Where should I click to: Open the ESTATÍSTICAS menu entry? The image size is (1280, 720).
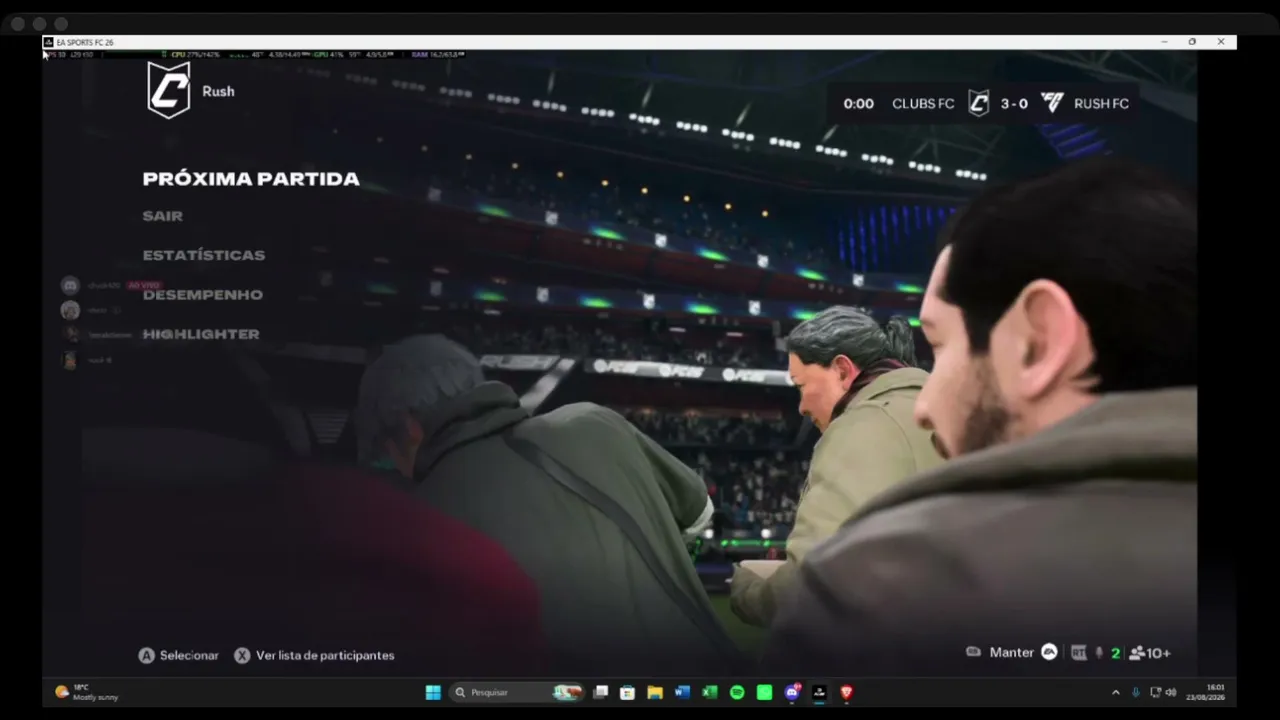pos(204,255)
